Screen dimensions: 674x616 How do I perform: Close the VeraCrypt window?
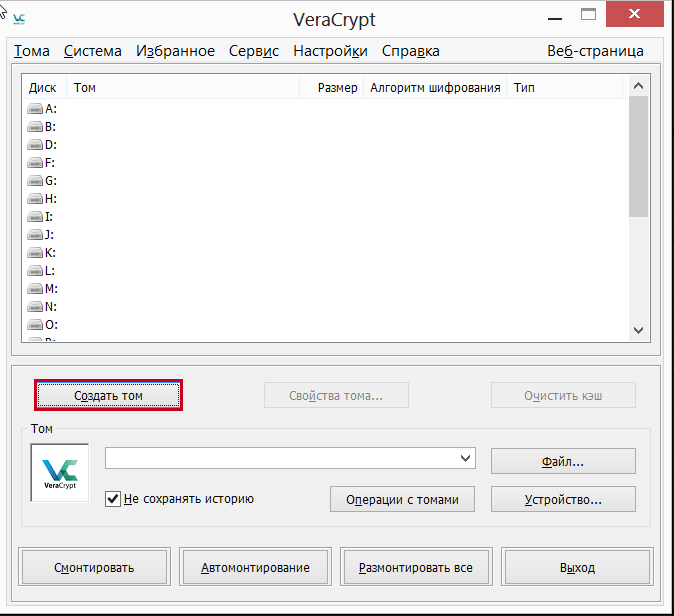coord(634,15)
